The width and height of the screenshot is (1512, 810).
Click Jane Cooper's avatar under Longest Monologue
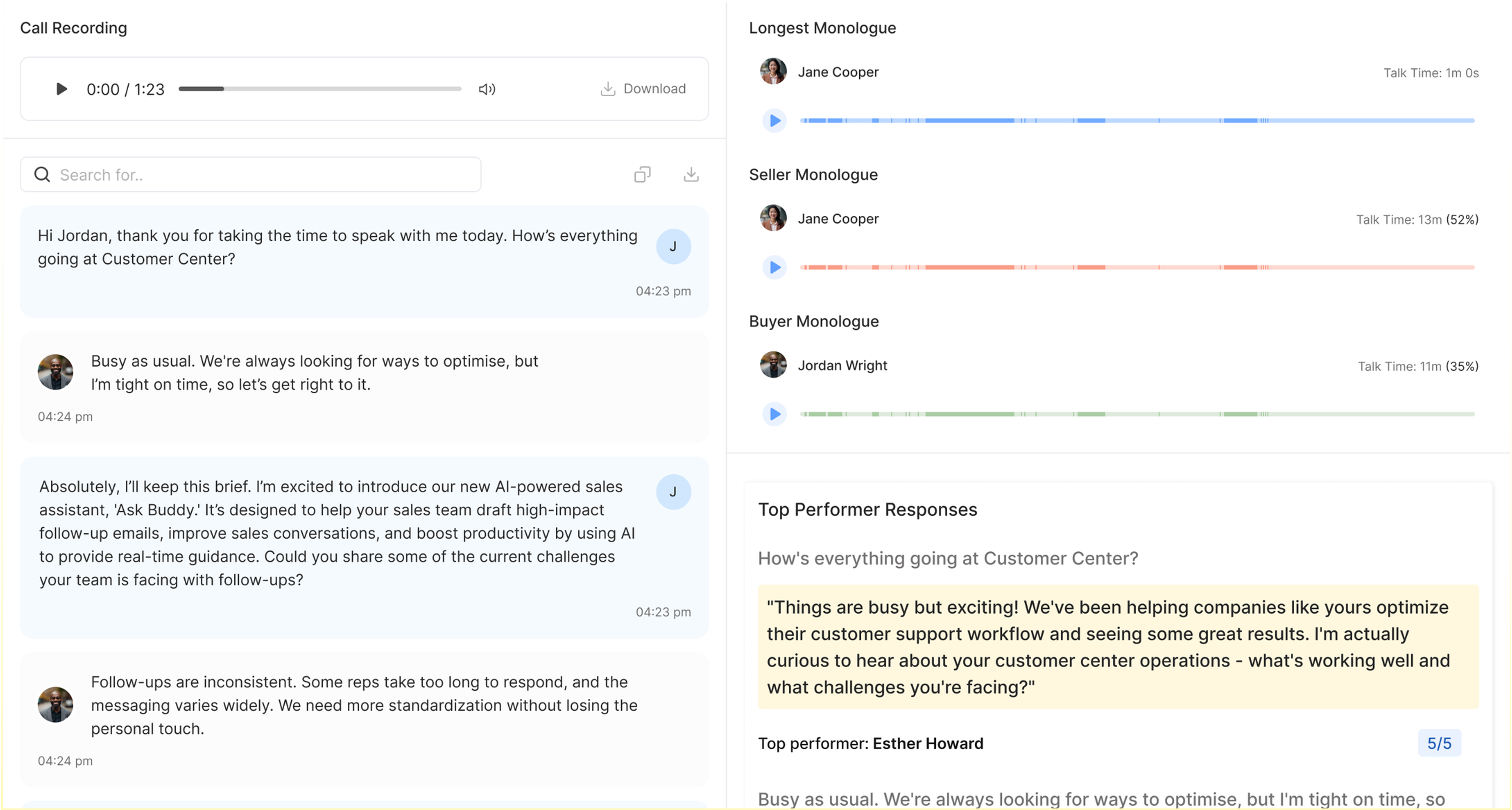click(x=773, y=72)
